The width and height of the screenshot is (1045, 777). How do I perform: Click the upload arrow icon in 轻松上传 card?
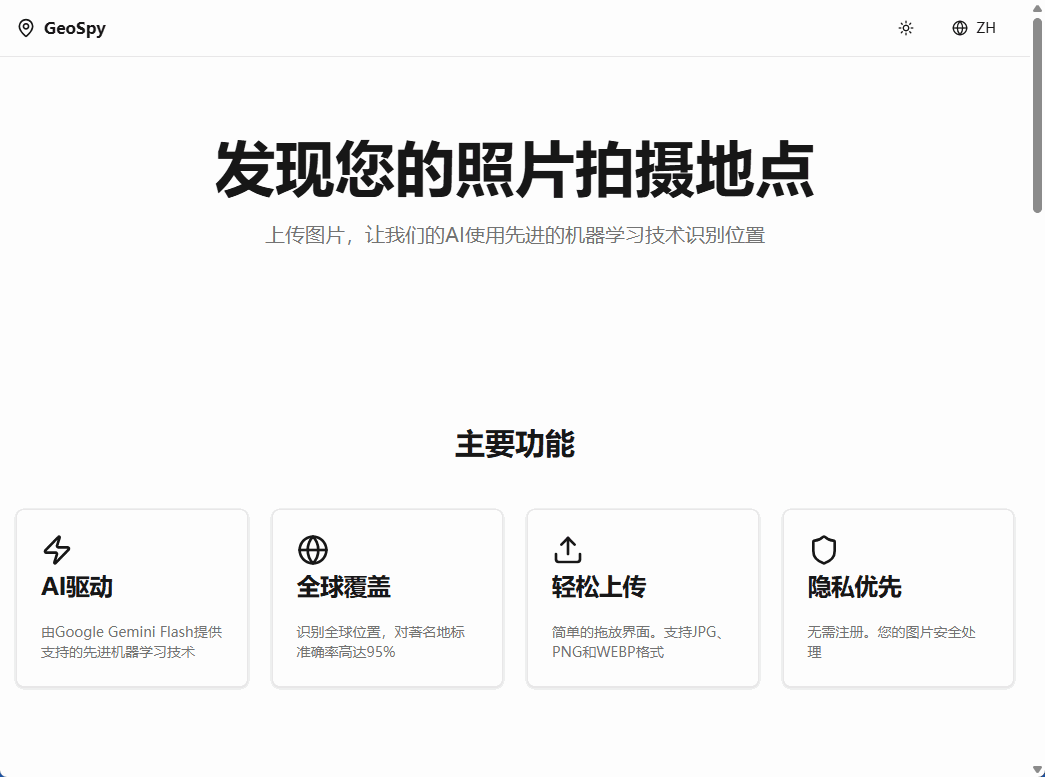(568, 550)
